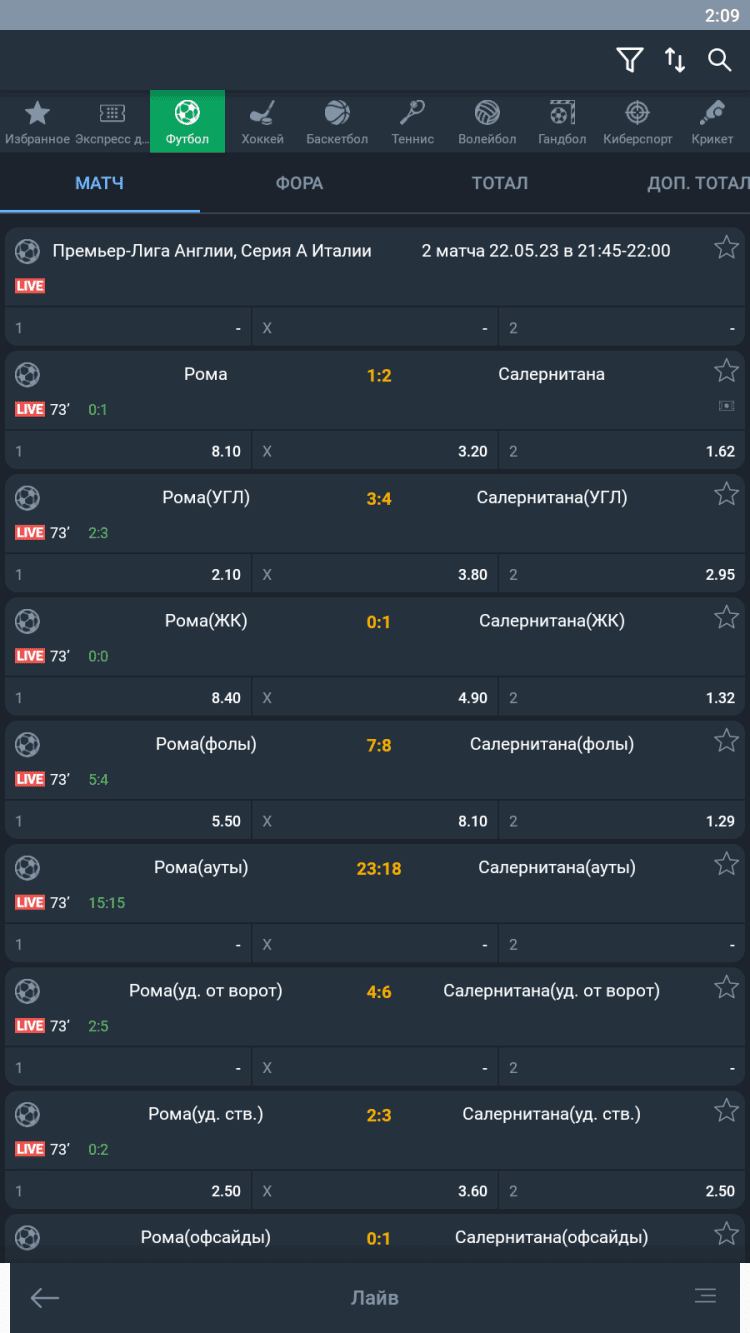The height and width of the screenshot is (1333, 750).
Task: Star the Рома(фолы) fouls match
Action: click(x=726, y=741)
